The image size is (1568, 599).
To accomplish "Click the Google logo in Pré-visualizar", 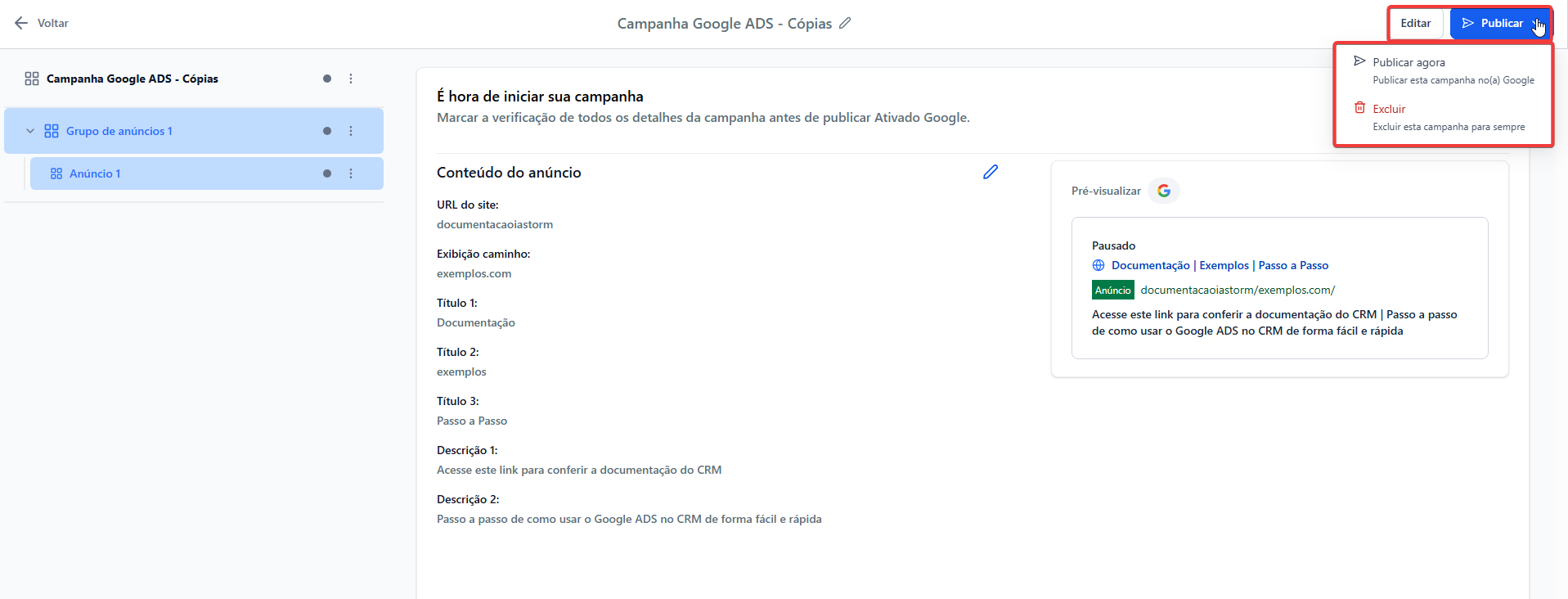I will pos(1164,191).
